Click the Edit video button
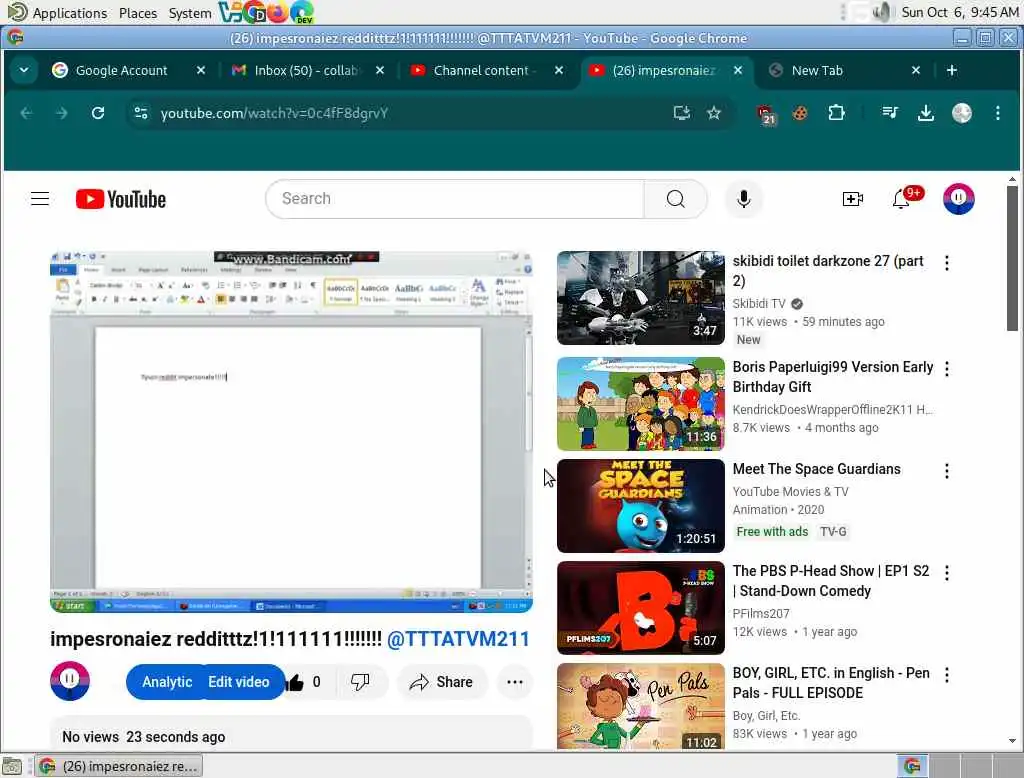Screen dimensions: 1024x778 pyautogui.click(x=239, y=682)
